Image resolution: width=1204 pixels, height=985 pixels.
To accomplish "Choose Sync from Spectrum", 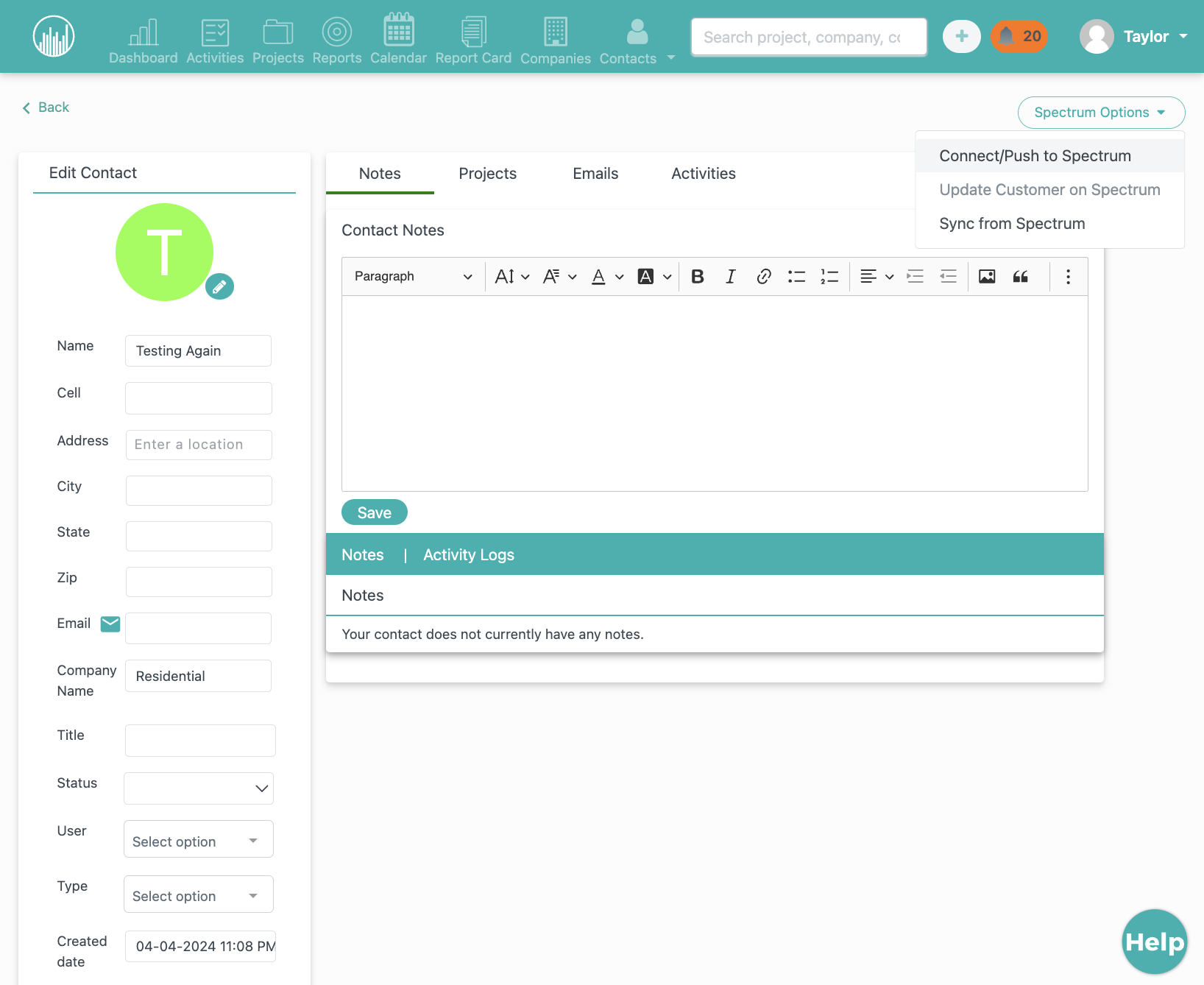I will [x=1049, y=224].
